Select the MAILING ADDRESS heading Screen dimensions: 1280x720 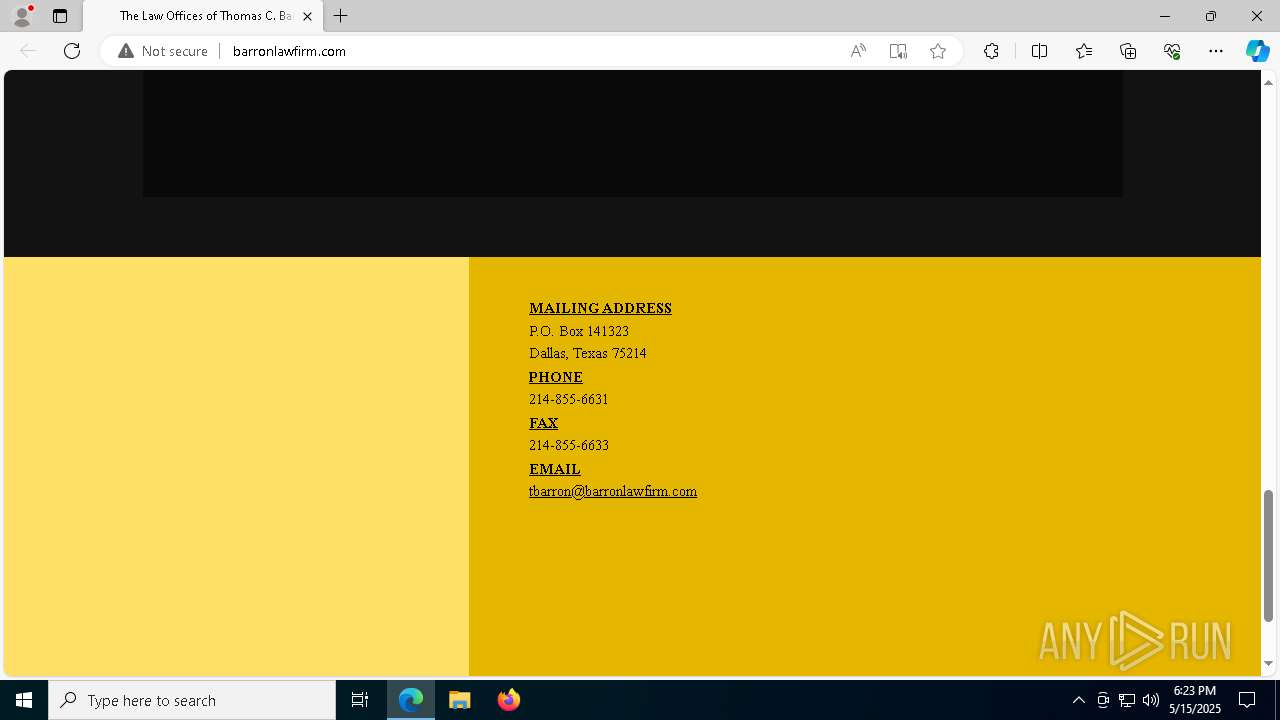tap(600, 308)
